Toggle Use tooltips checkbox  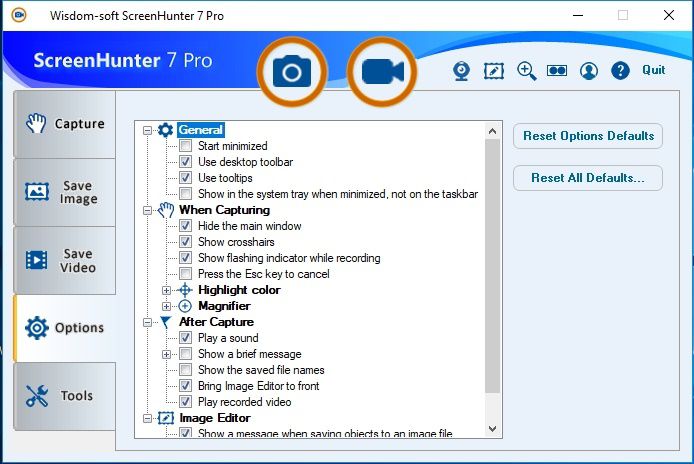pos(185,178)
